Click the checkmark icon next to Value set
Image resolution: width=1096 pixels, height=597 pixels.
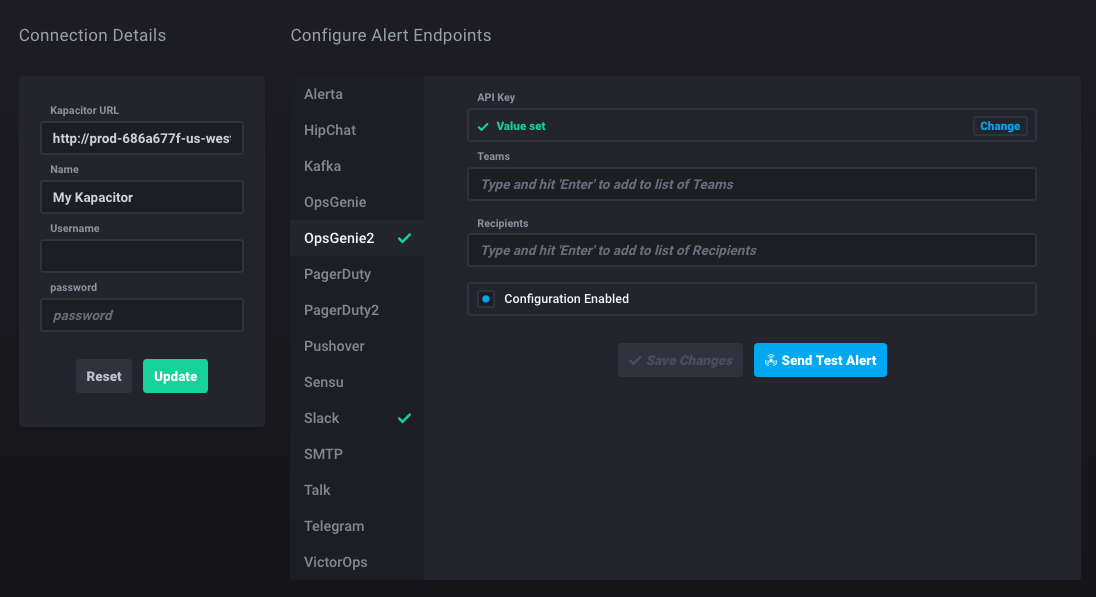(484, 126)
